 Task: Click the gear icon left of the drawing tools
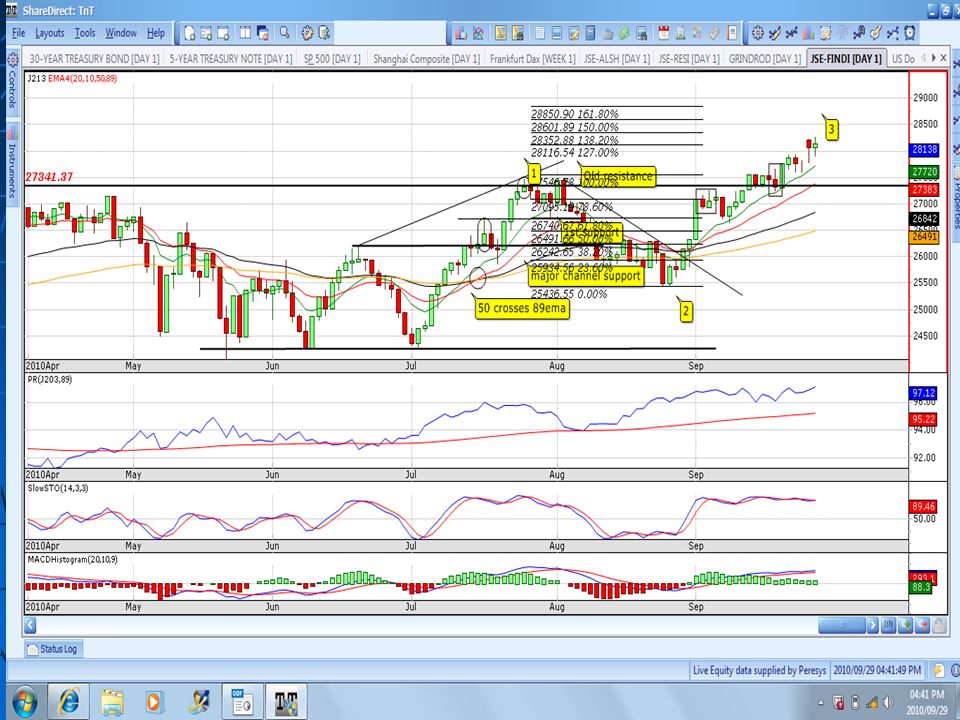(758, 33)
